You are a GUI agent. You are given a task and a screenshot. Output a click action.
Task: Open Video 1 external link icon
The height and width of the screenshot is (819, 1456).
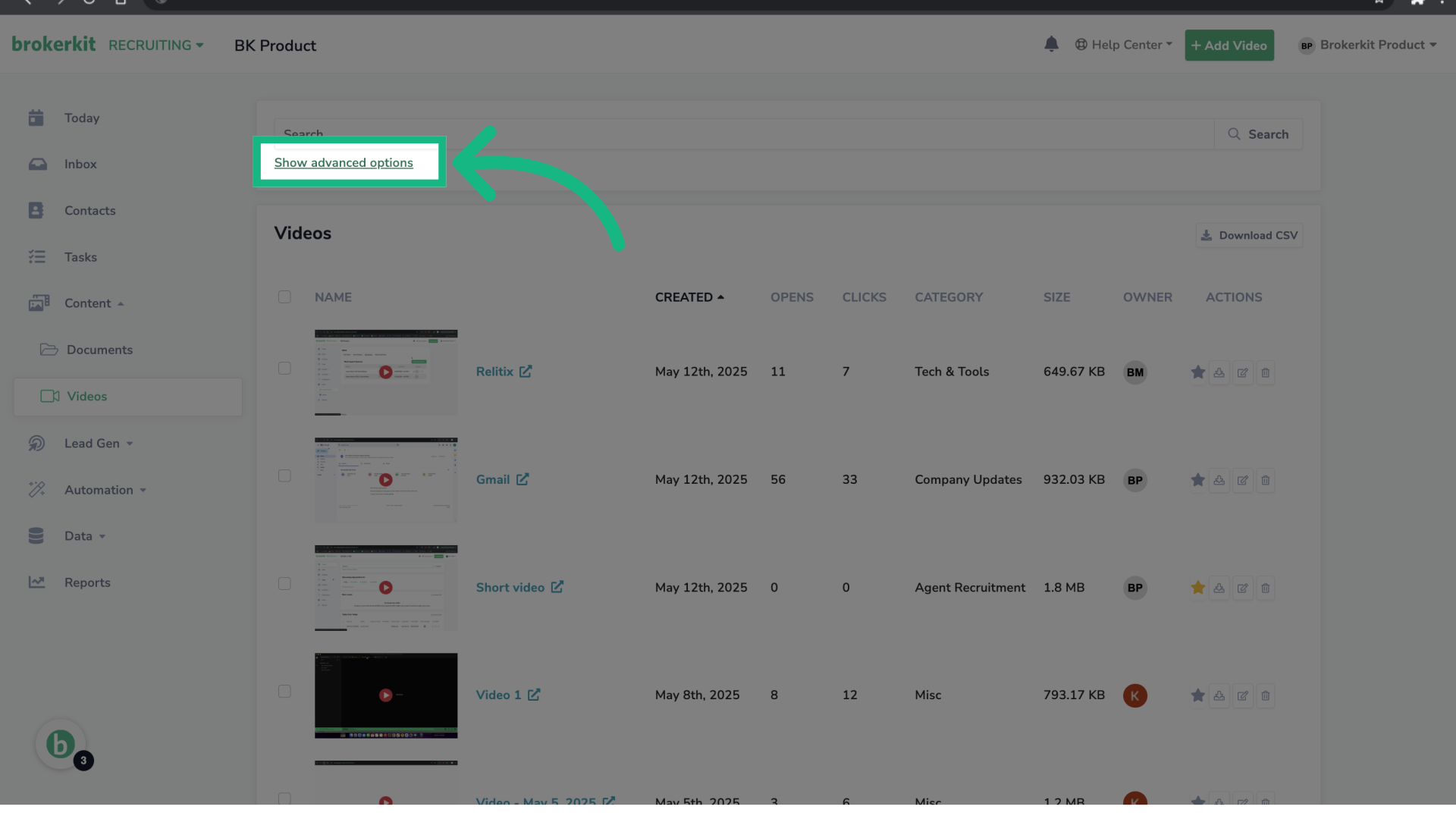point(534,695)
